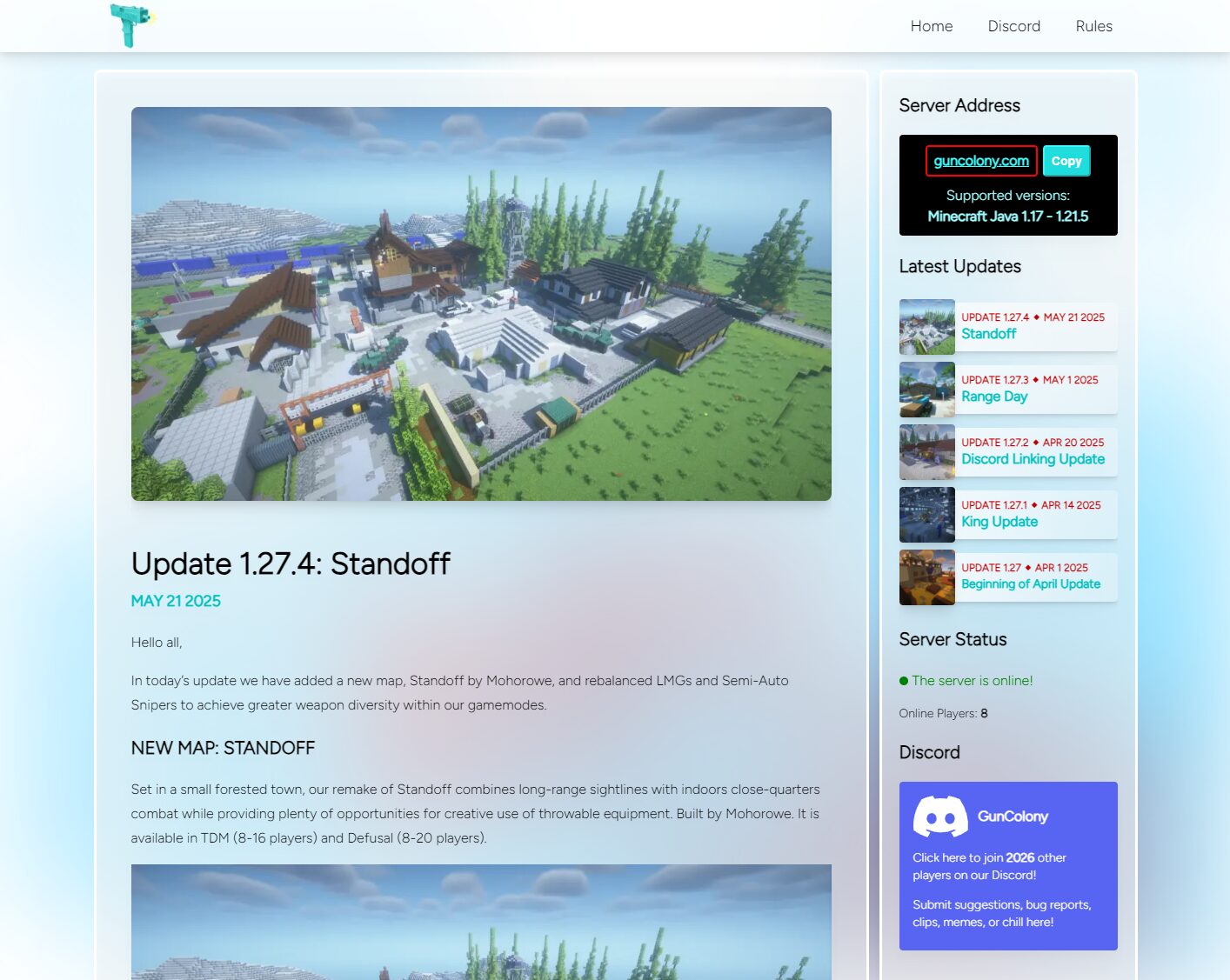1230x980 pixels.
Task: Click the Discord logo in the GunColony widget
Action: click(x=940, y=817)
